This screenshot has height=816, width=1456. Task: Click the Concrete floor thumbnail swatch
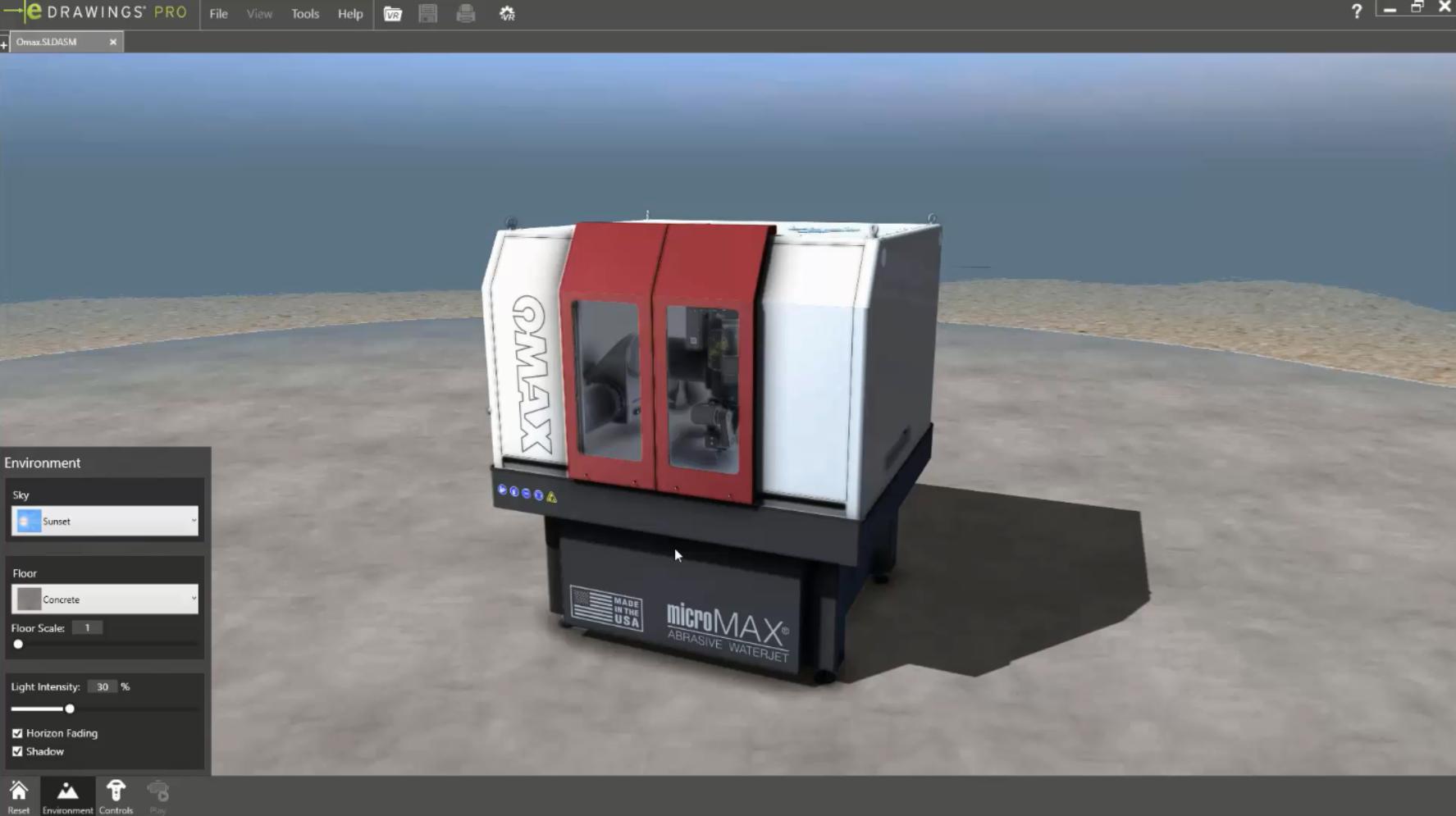tap(29, 599)
